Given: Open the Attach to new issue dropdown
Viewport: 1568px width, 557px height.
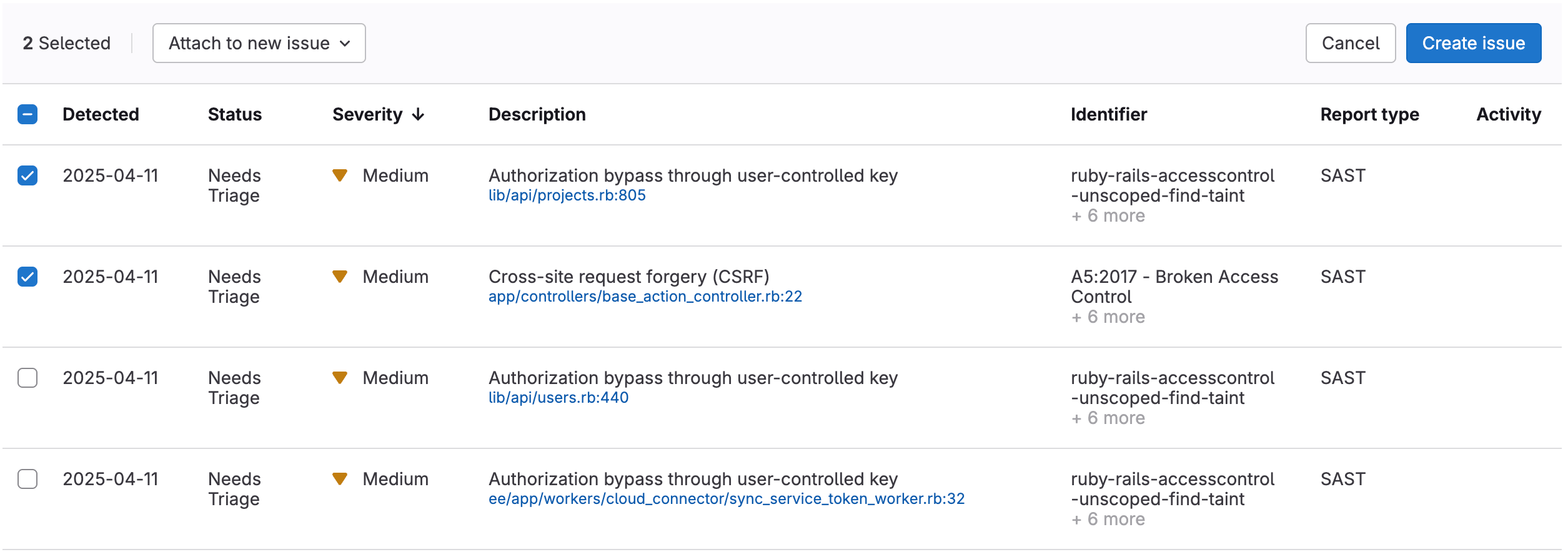Looking at the screenshot, I should click(x=259, y=43).
